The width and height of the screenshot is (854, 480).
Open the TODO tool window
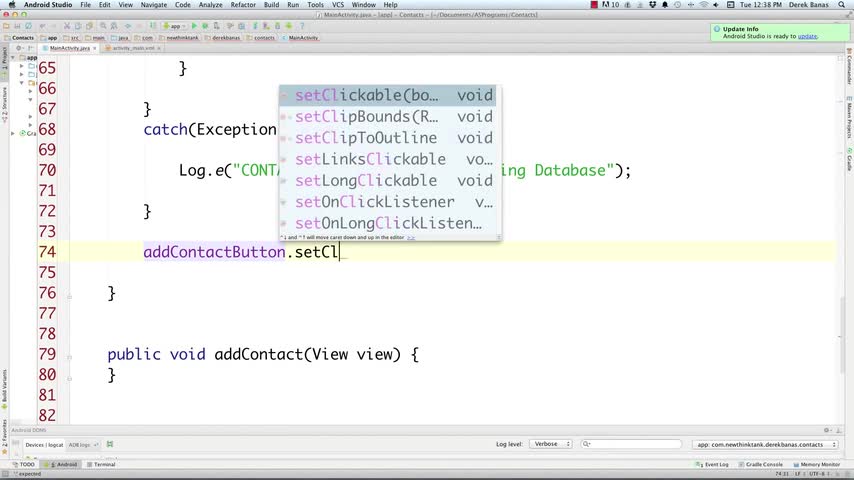(23, 464)
